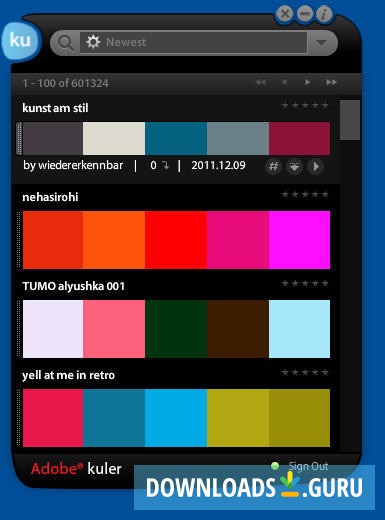Grab the dotted handle left of kunst am stil
385x520 pixels.
point(19,138)
